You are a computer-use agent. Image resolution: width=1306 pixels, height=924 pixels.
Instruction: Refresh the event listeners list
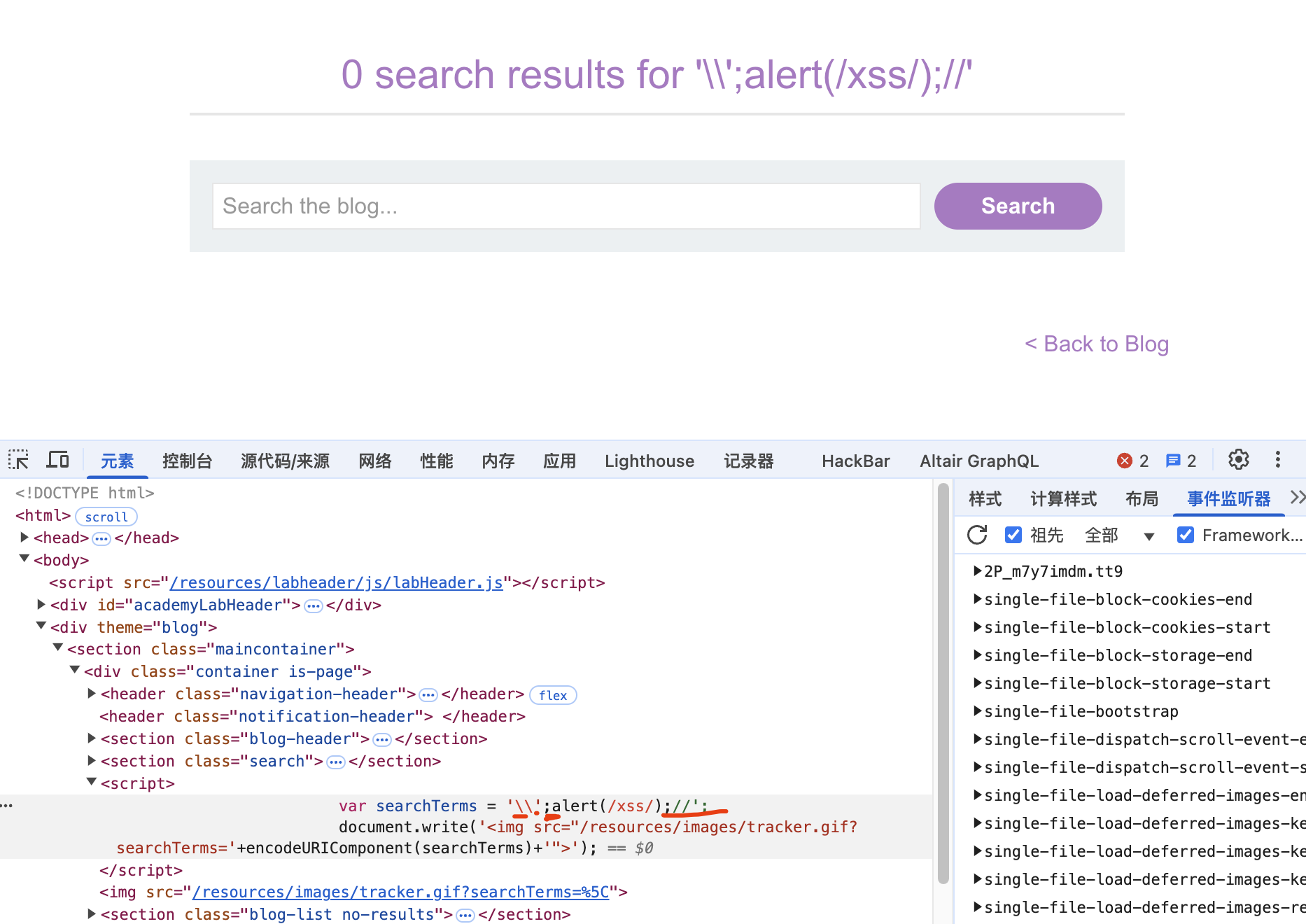[x=977, y=535]
